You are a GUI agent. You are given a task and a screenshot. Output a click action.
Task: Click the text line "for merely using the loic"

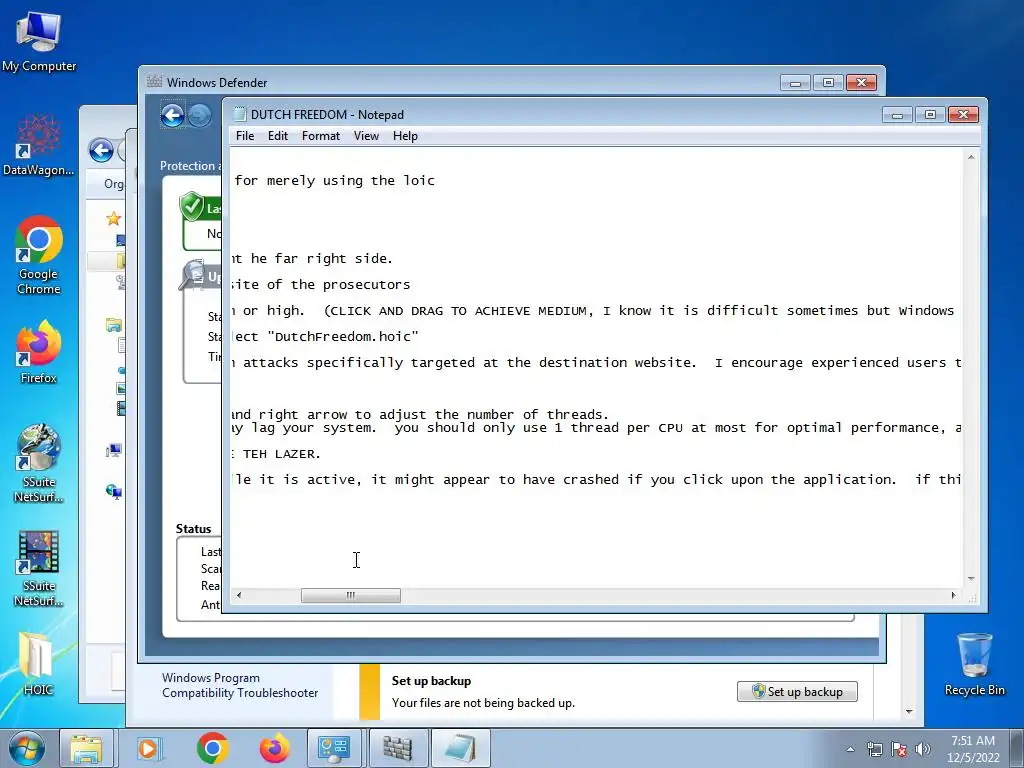pyautogui.click(x=334, y=180)
